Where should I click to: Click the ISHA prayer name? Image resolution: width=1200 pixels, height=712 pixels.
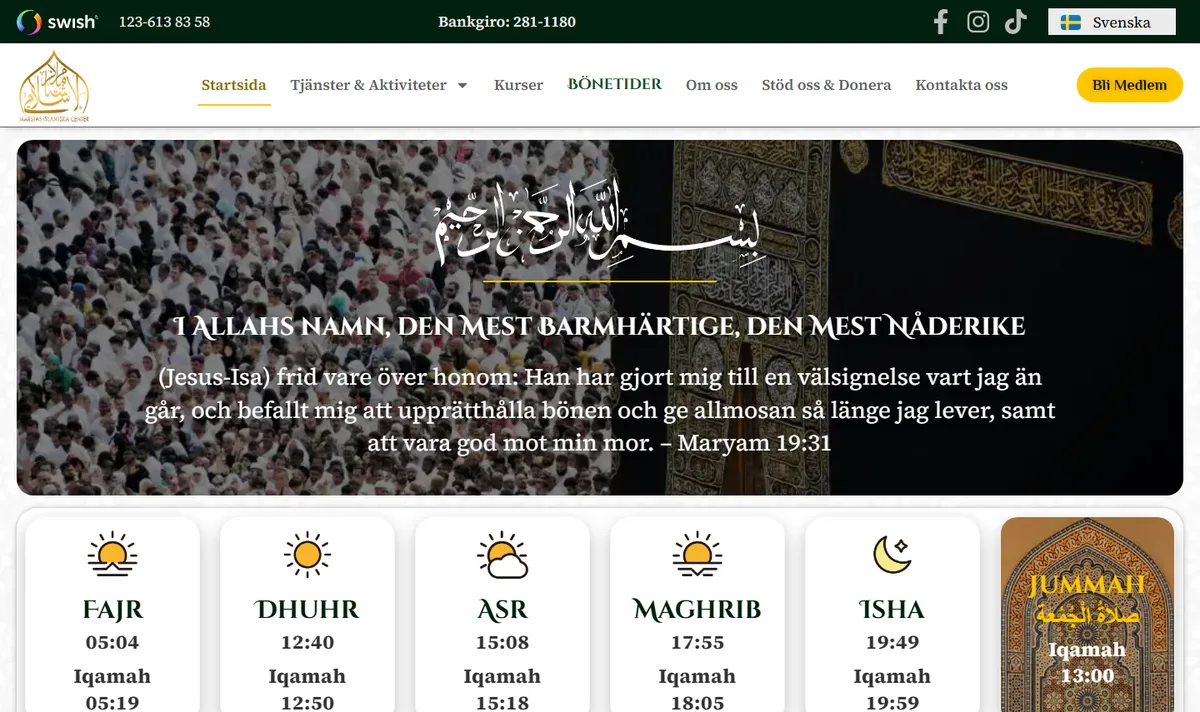892,609
